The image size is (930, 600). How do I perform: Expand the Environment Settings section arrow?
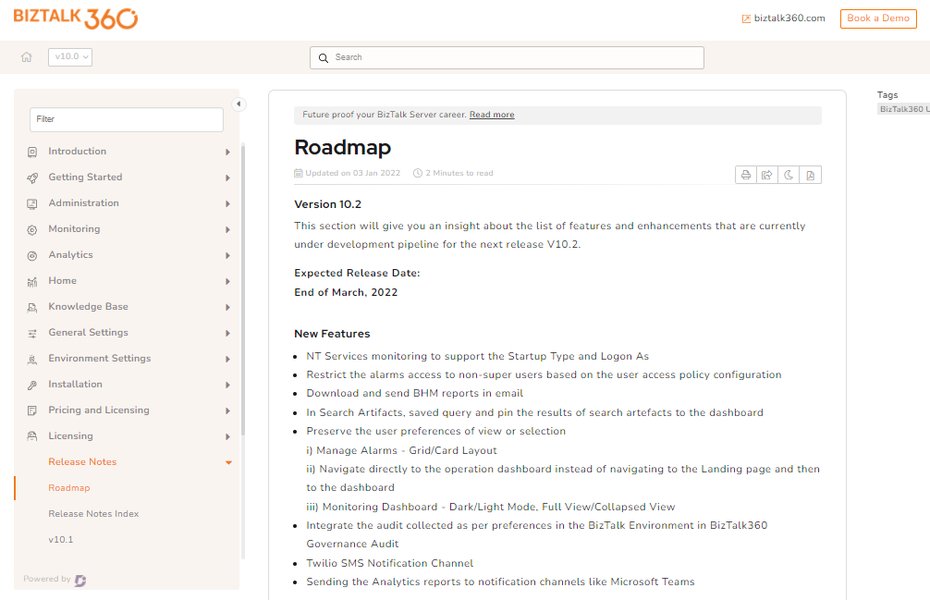(228, 359)
